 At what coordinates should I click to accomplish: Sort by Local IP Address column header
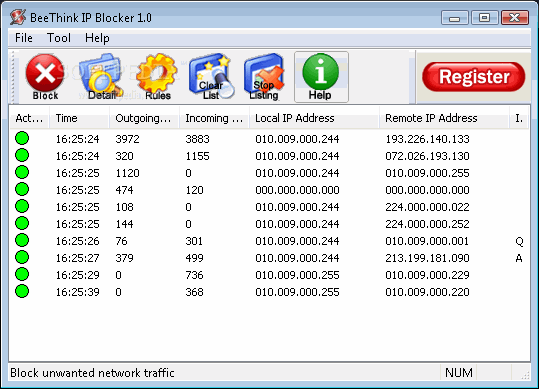point(314,118)
